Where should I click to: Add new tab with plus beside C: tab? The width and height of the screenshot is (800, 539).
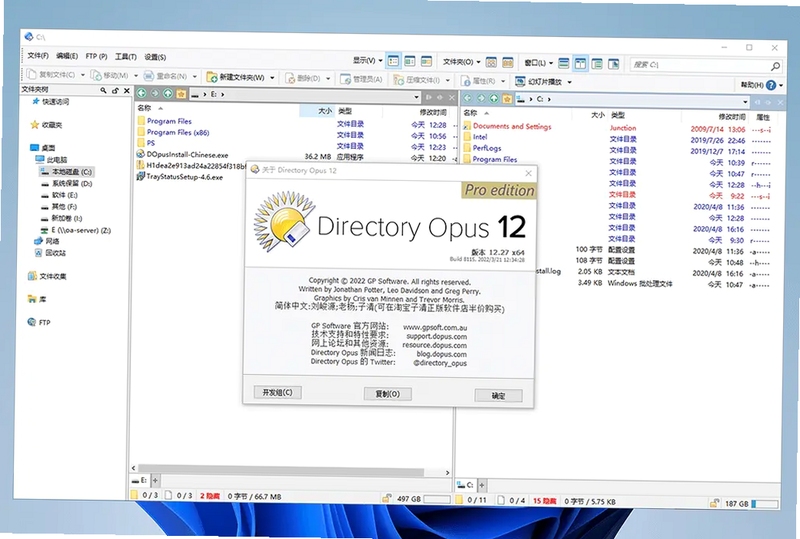click(481, 485)
